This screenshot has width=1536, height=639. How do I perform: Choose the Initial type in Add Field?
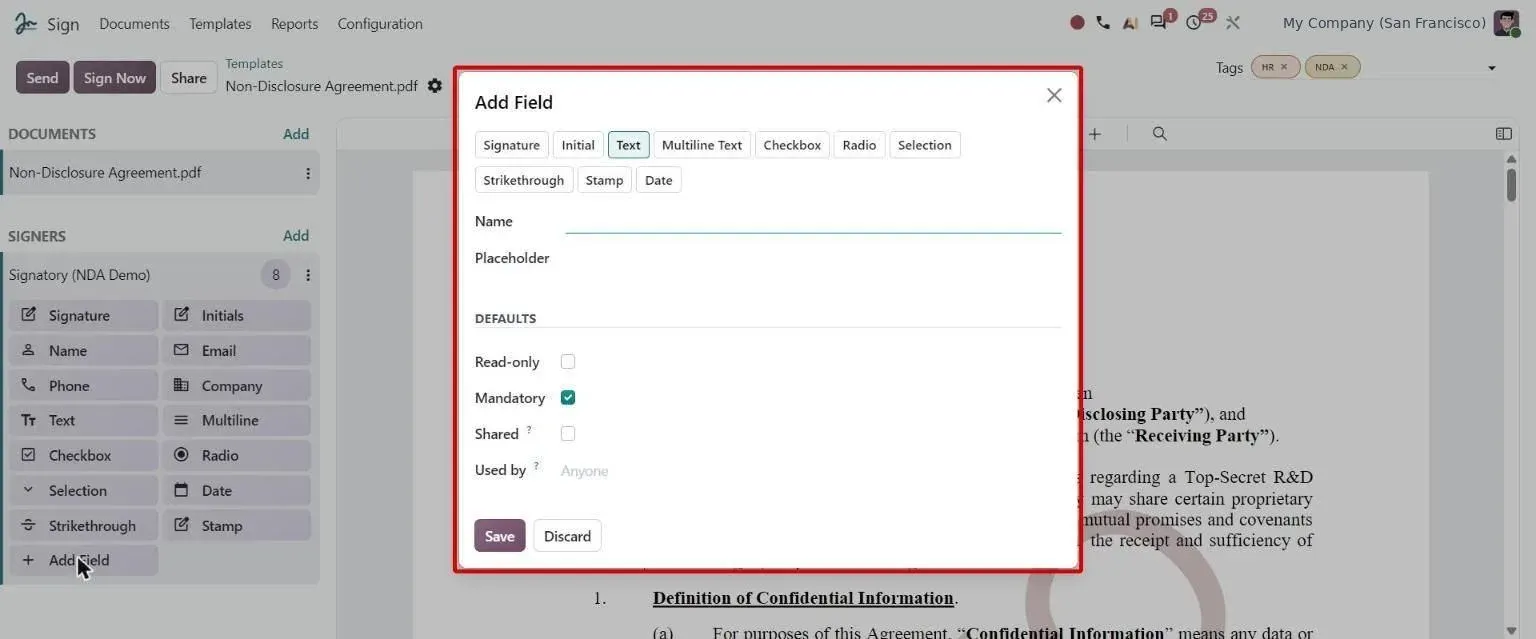578,145
